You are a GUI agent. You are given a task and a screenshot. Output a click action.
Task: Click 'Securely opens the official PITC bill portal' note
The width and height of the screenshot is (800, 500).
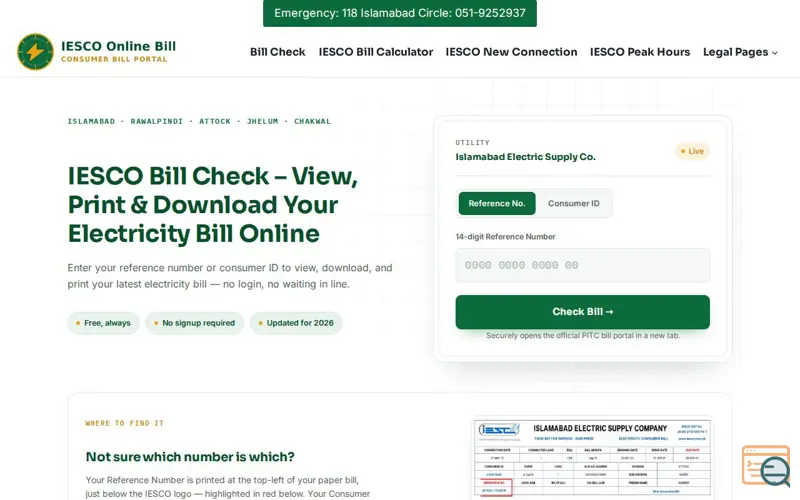click(x=583, y=336)
